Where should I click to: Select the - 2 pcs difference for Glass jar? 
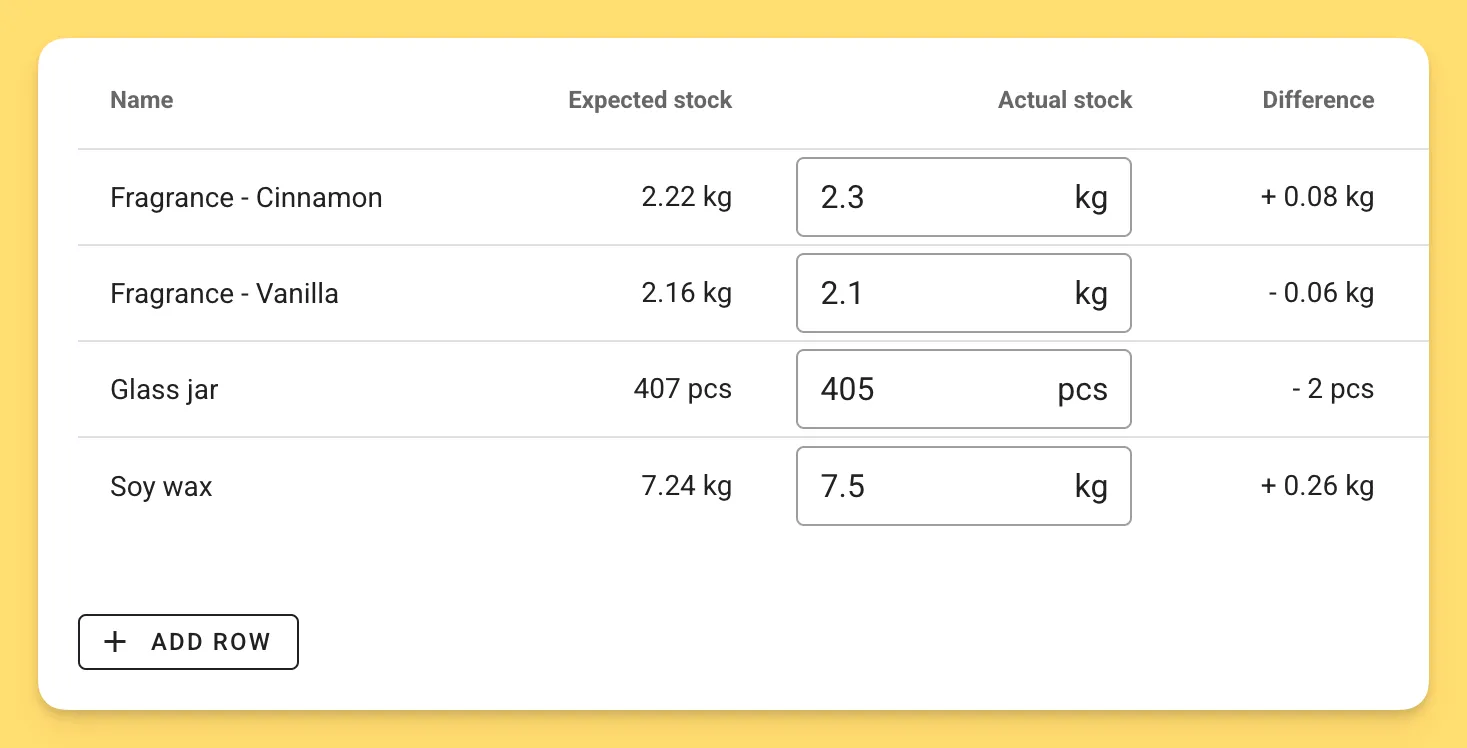[x=1333, y=389]
